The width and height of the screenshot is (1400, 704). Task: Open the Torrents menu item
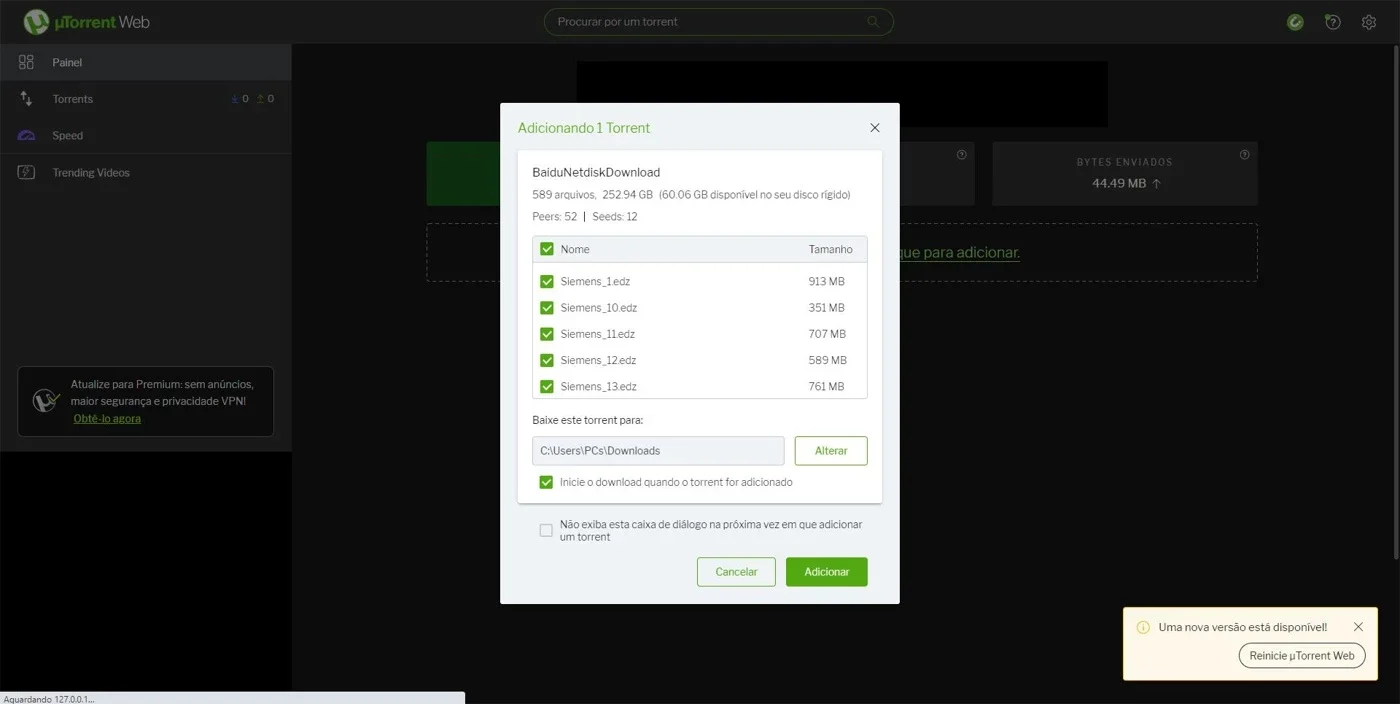coord(146,99)
